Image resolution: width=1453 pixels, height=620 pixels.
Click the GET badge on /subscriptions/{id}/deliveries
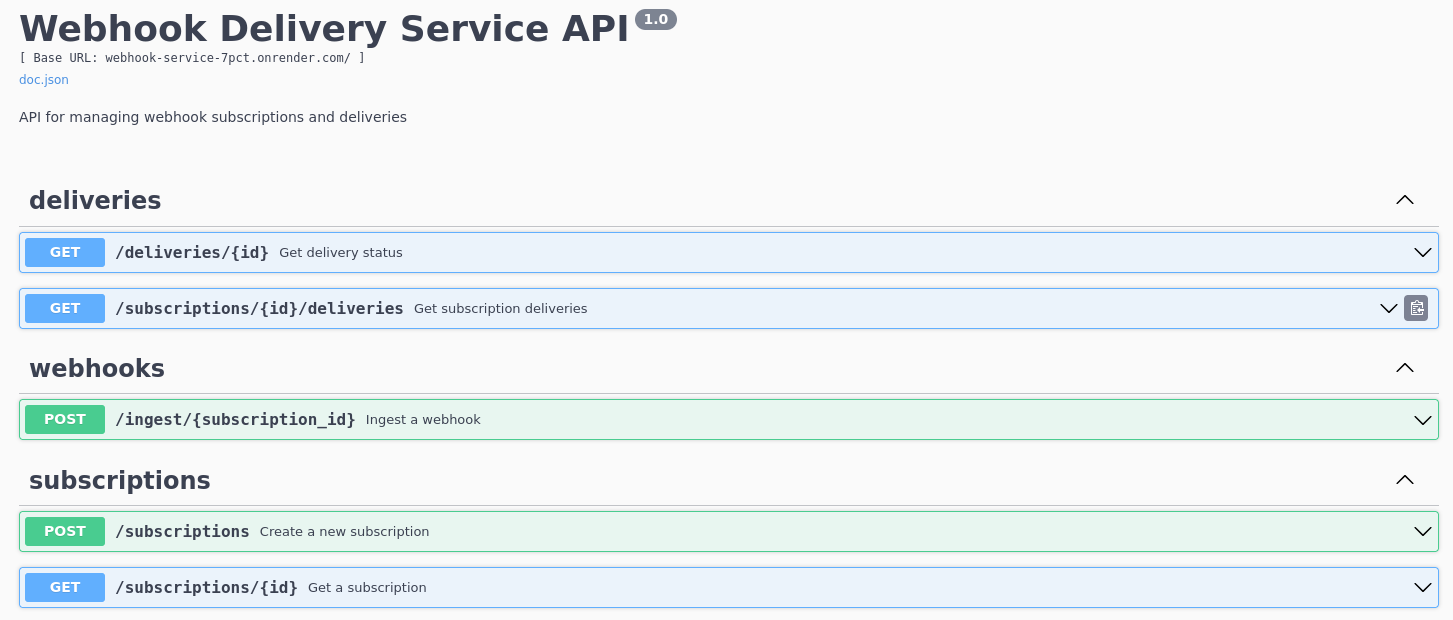(64, 308)
